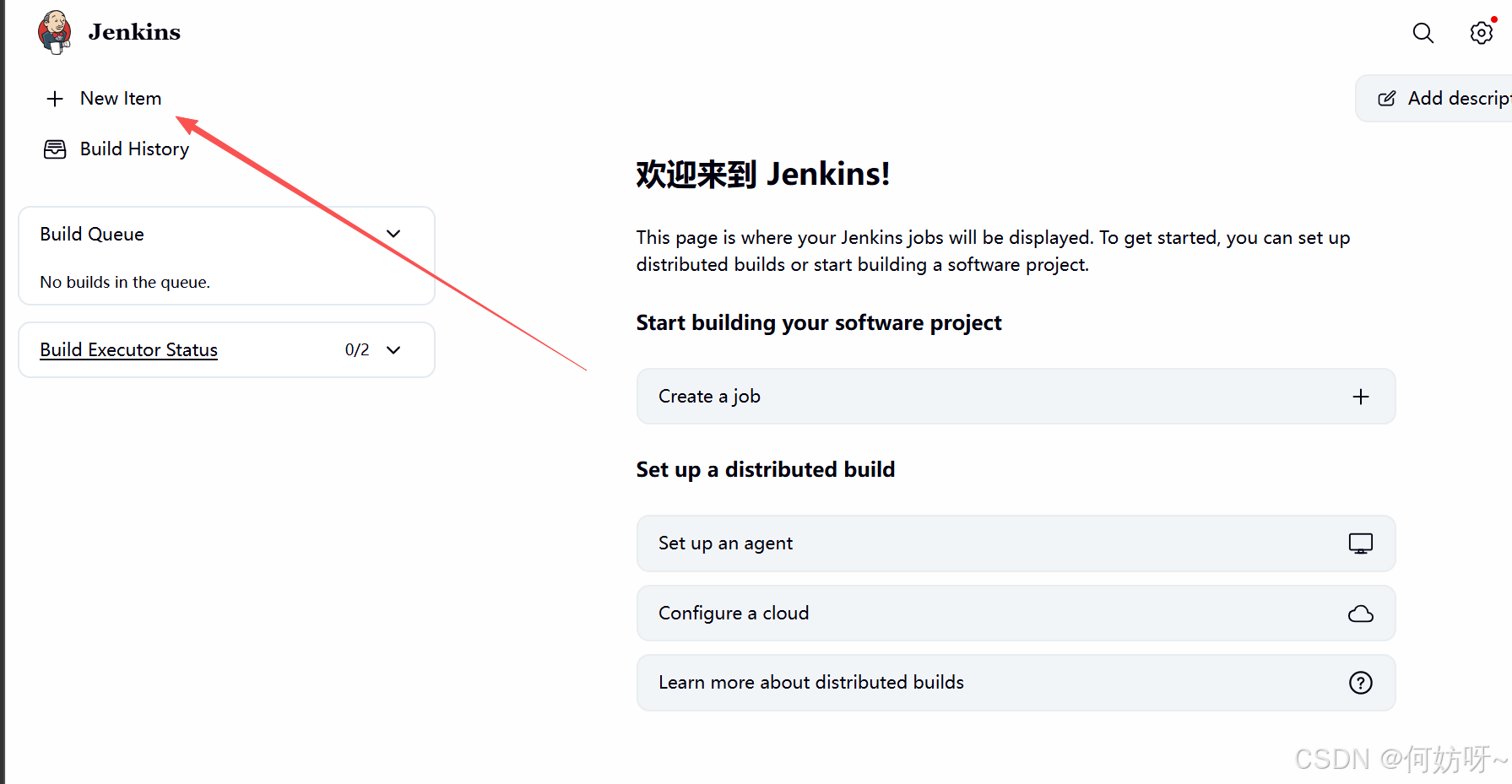
Task: Open the Jenkins home title link
Action: tap(134, 32)
